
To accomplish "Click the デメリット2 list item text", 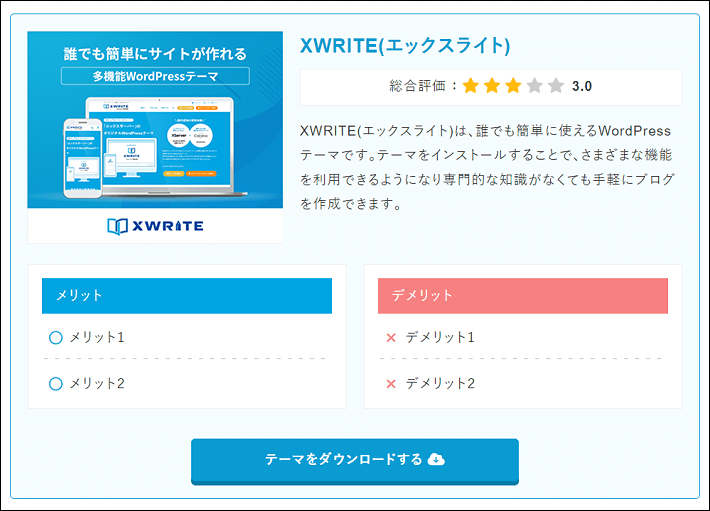I will click(440, 384).
